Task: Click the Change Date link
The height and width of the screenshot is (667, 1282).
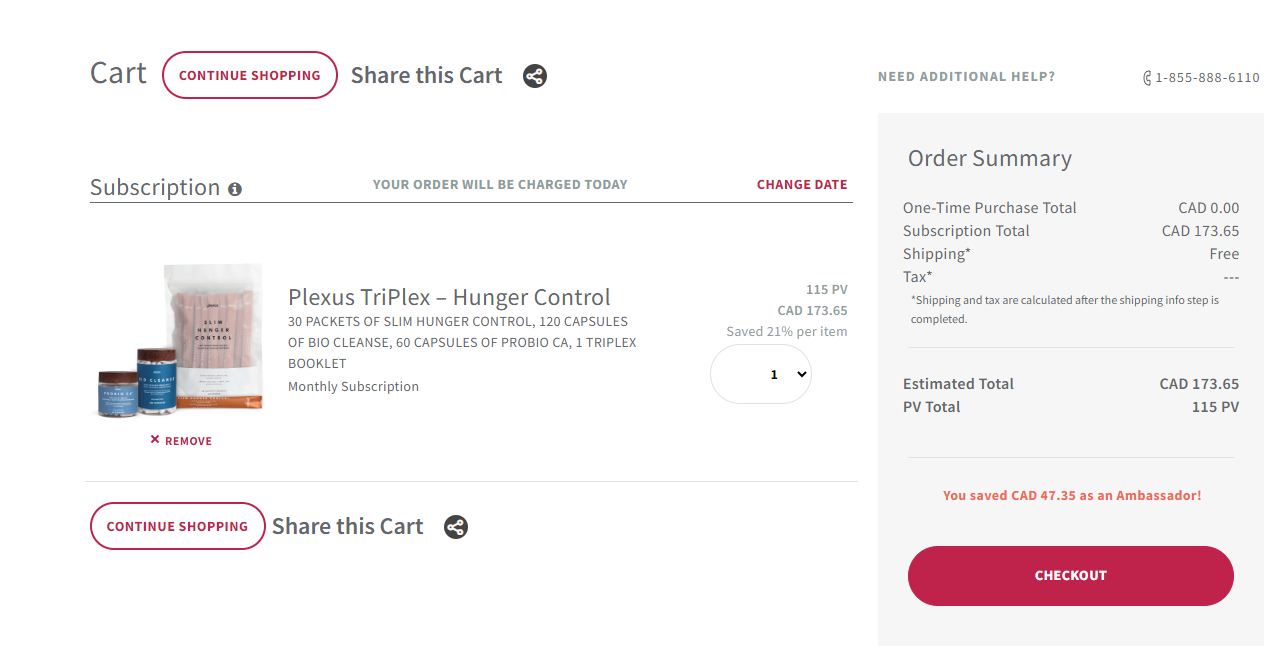Action: point(801,185)
